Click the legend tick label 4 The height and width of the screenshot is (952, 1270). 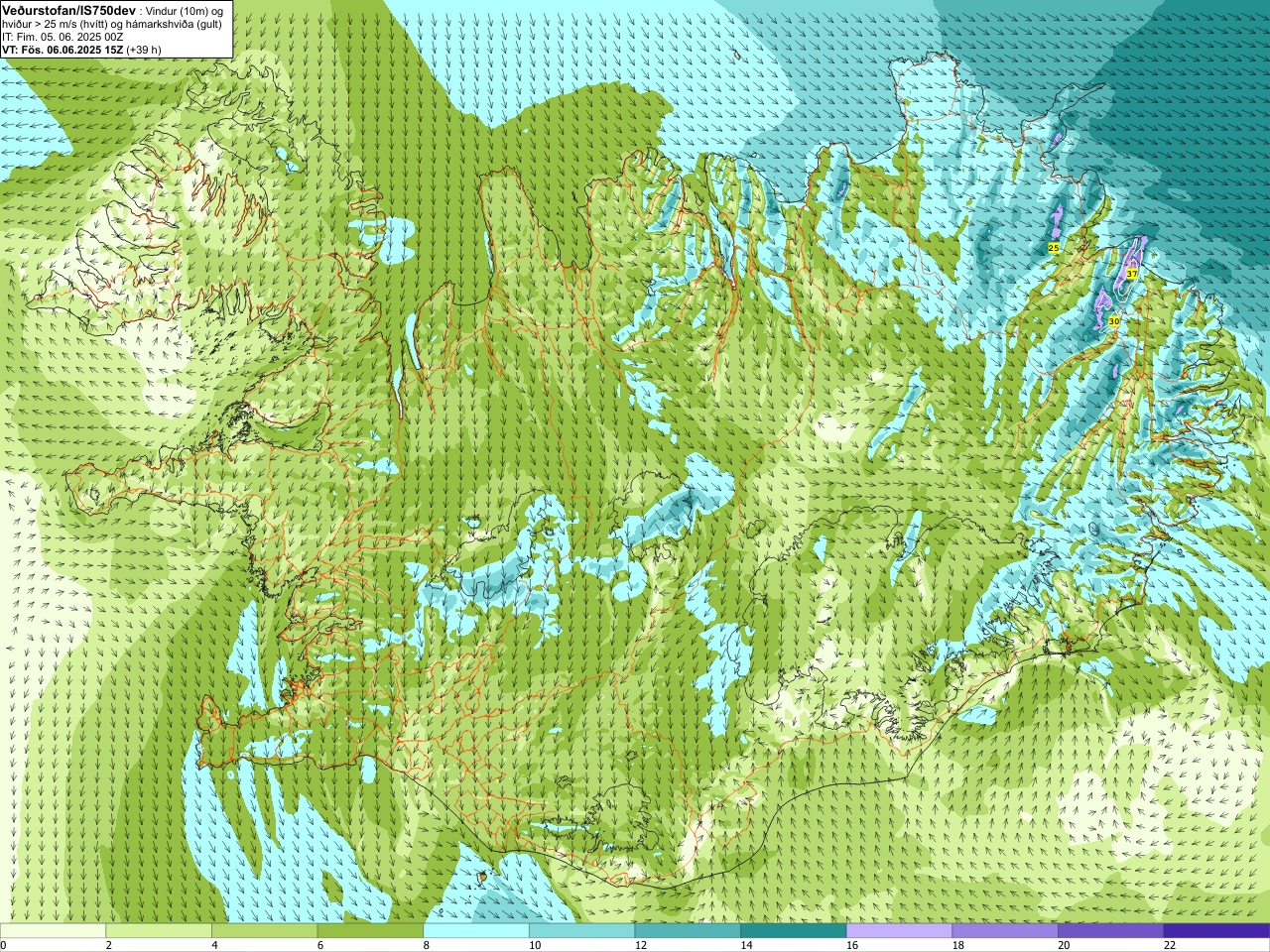[214, 945]
